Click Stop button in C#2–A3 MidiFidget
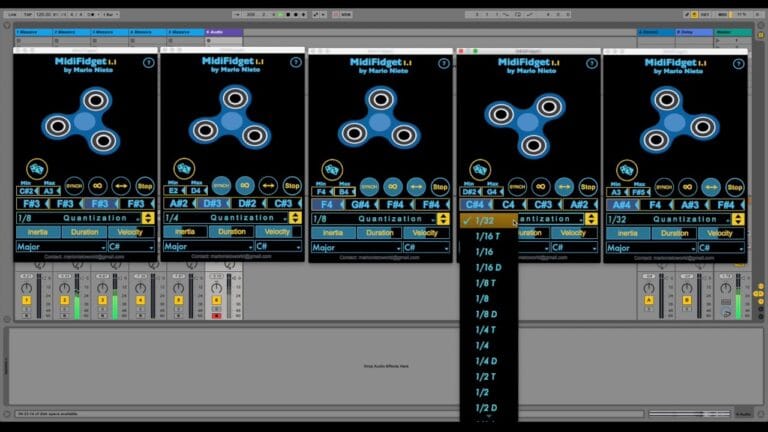This screenshot has width=768, height=432. [x=144, y=186]
